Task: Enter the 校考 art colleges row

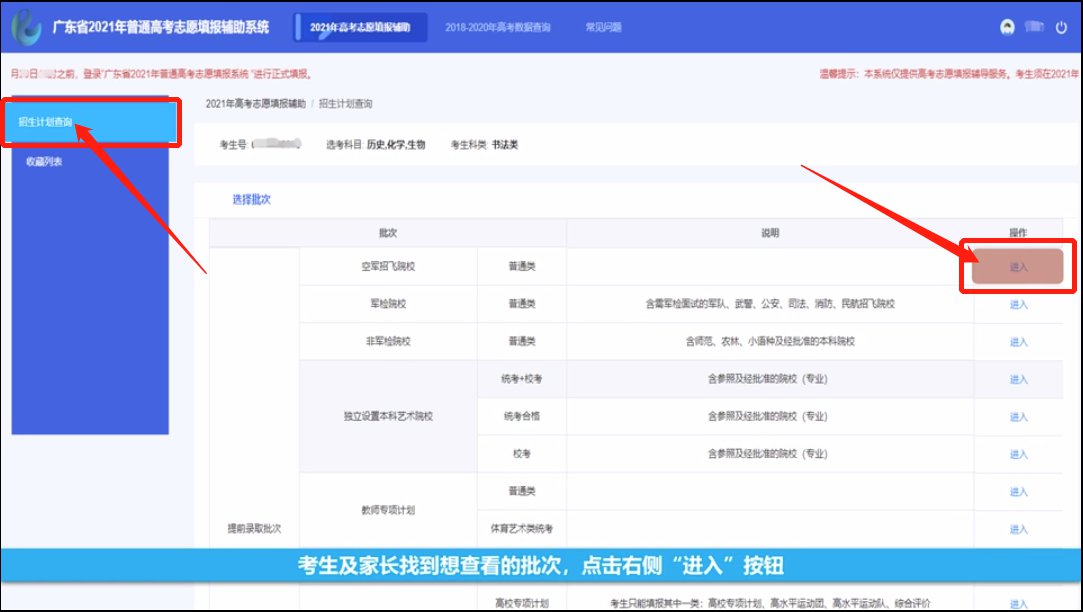Action: click(x=1018, y=454)
